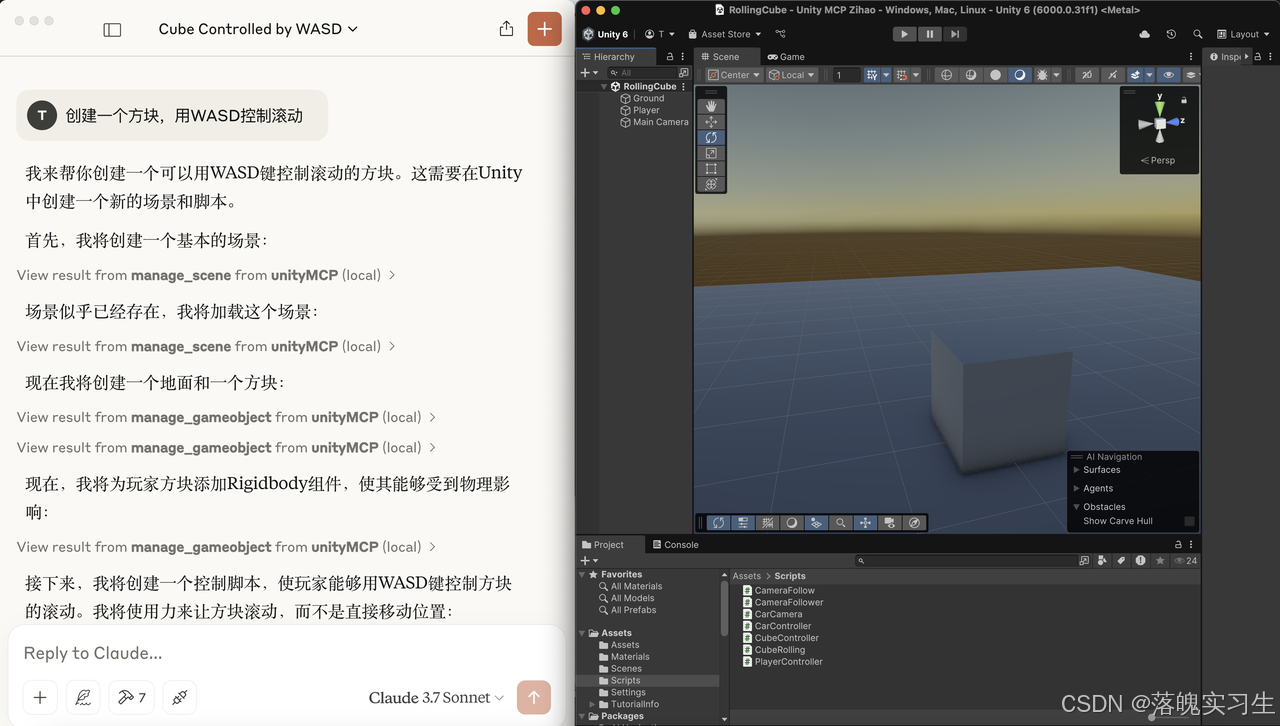Open Layout dropdown in Unity
The image size is (1280, 726).
click(x=1245, y=34)
